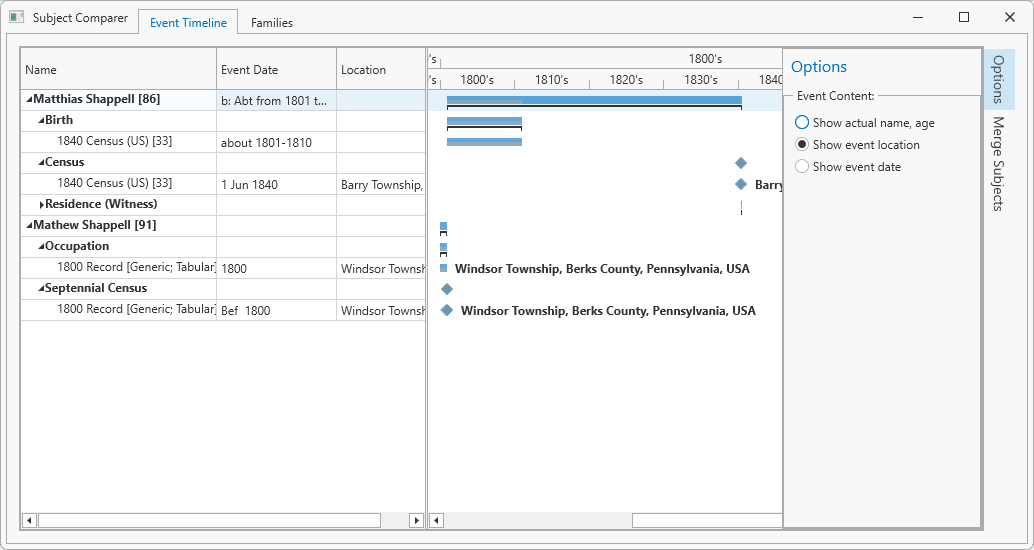Viewport: 1034px width, 550px height.
Task: Click right arrow of name grid scrollbar
Action: pos(417,521)
